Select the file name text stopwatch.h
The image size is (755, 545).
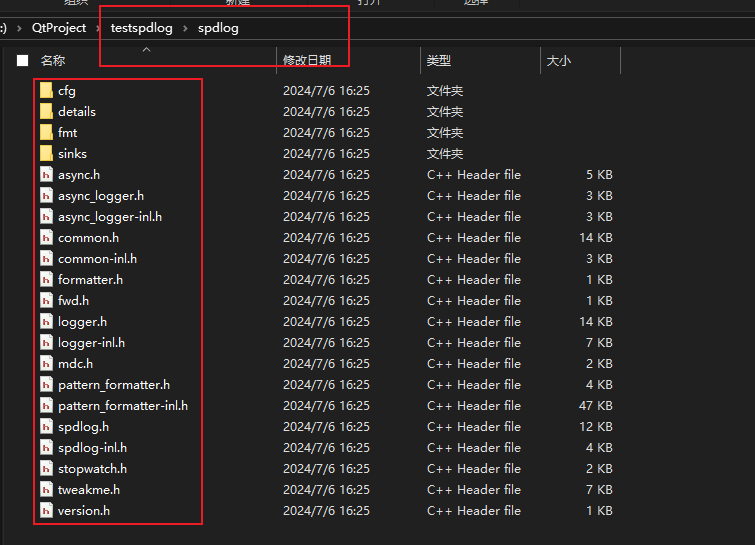point(92,469)
